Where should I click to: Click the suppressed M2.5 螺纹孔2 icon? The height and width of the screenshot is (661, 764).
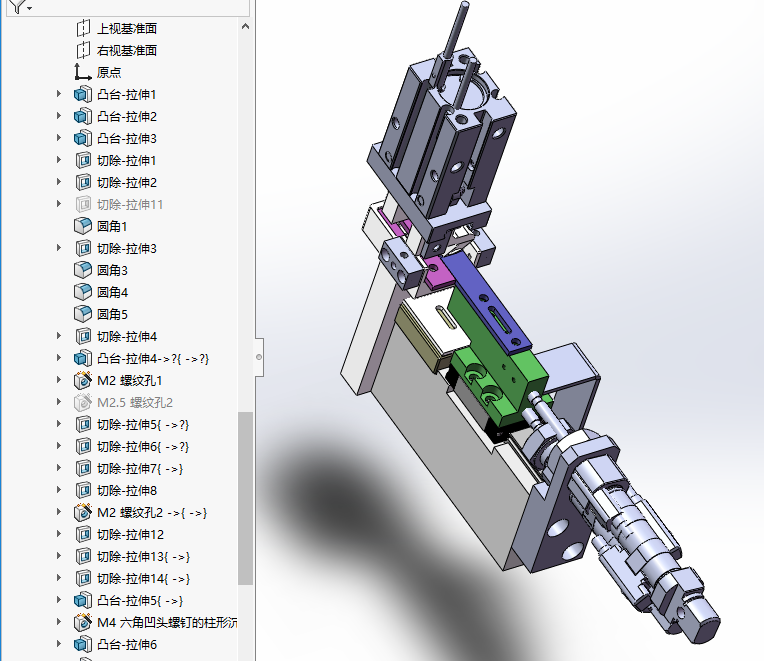pos(83,402)
